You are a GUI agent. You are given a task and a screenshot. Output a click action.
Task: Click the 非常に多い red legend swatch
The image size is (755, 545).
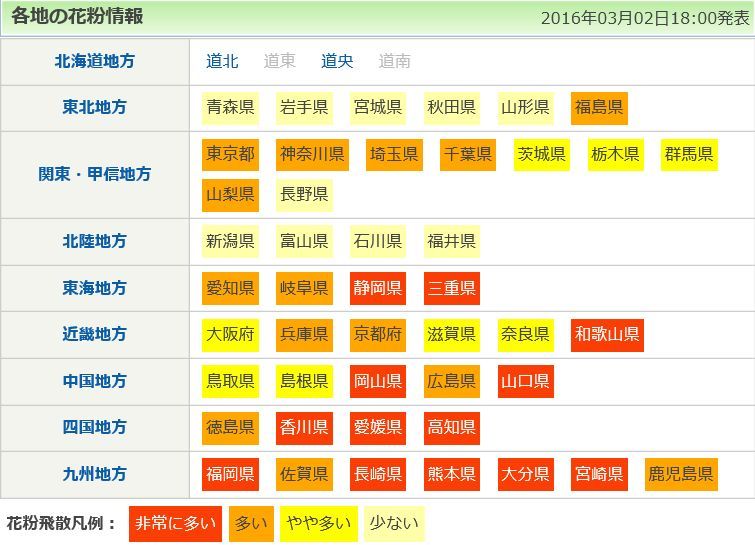tap(175, 523)
